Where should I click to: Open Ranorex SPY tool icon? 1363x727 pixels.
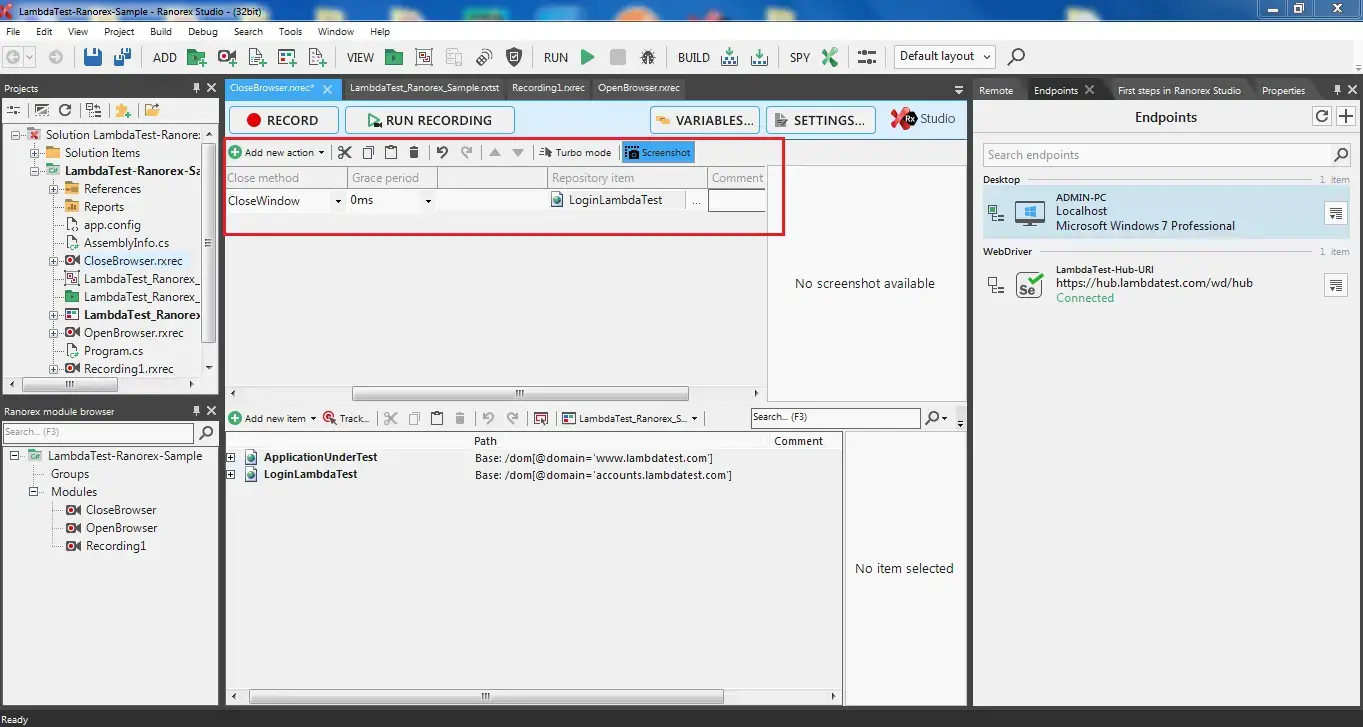(829, 57)
